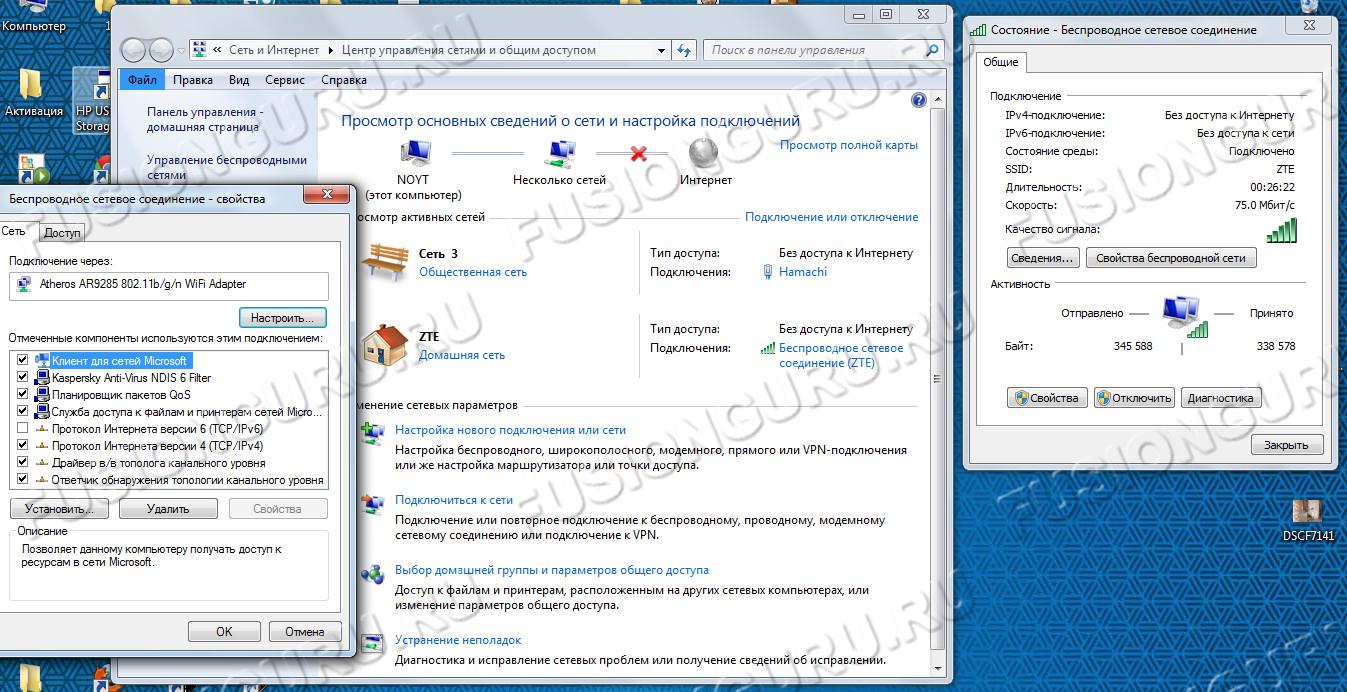The height and width of the screenshot is (692, 1347).
Task: Click the refresh icon beside address bar
Action: tap(684, 50)
